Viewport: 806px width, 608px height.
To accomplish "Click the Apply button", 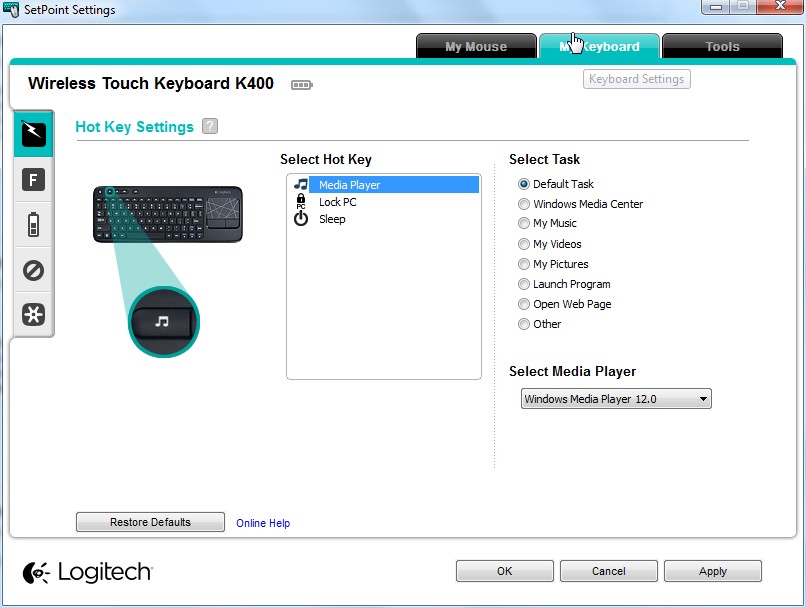I will [712, 571].
